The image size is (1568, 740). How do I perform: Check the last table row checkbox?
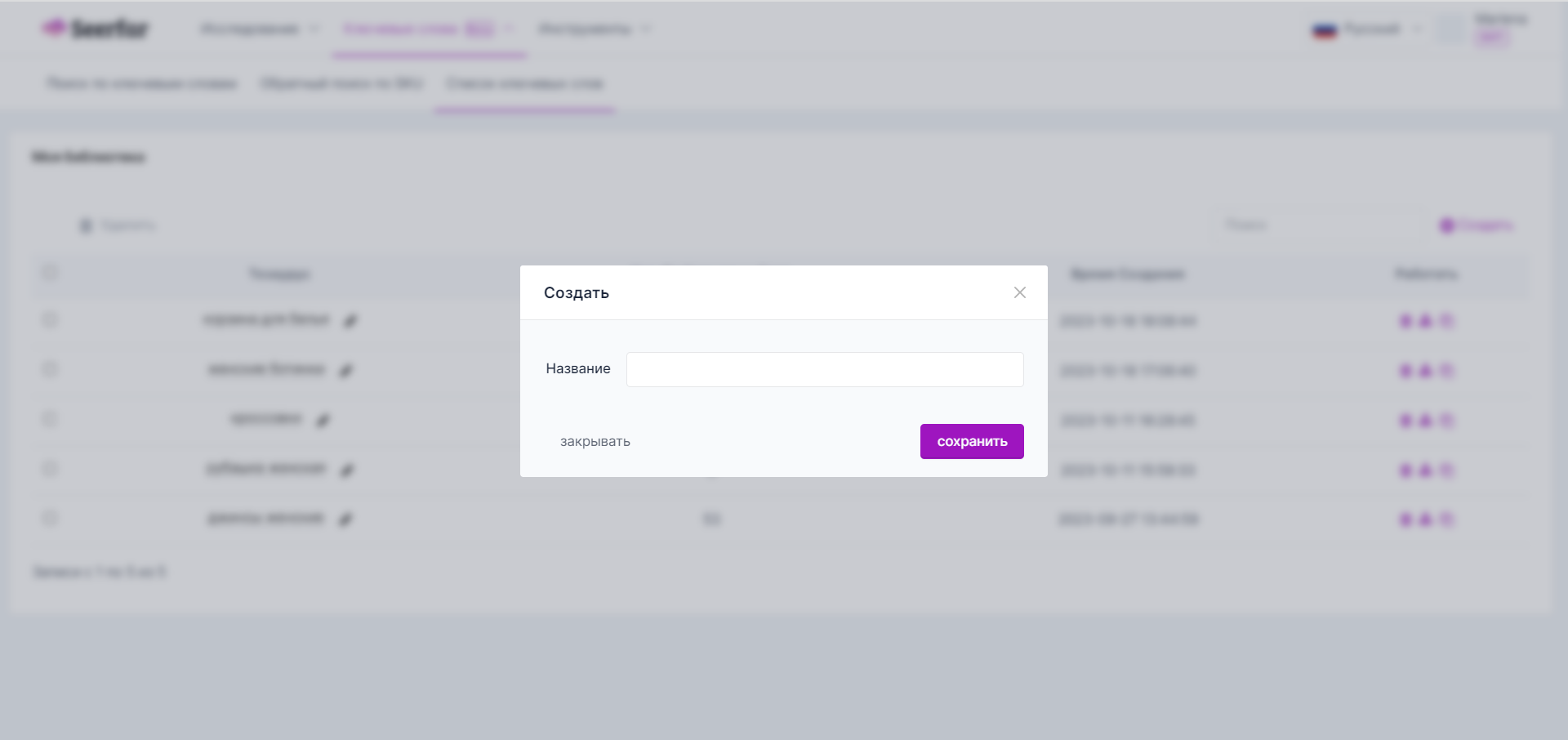tap(50, 519)
